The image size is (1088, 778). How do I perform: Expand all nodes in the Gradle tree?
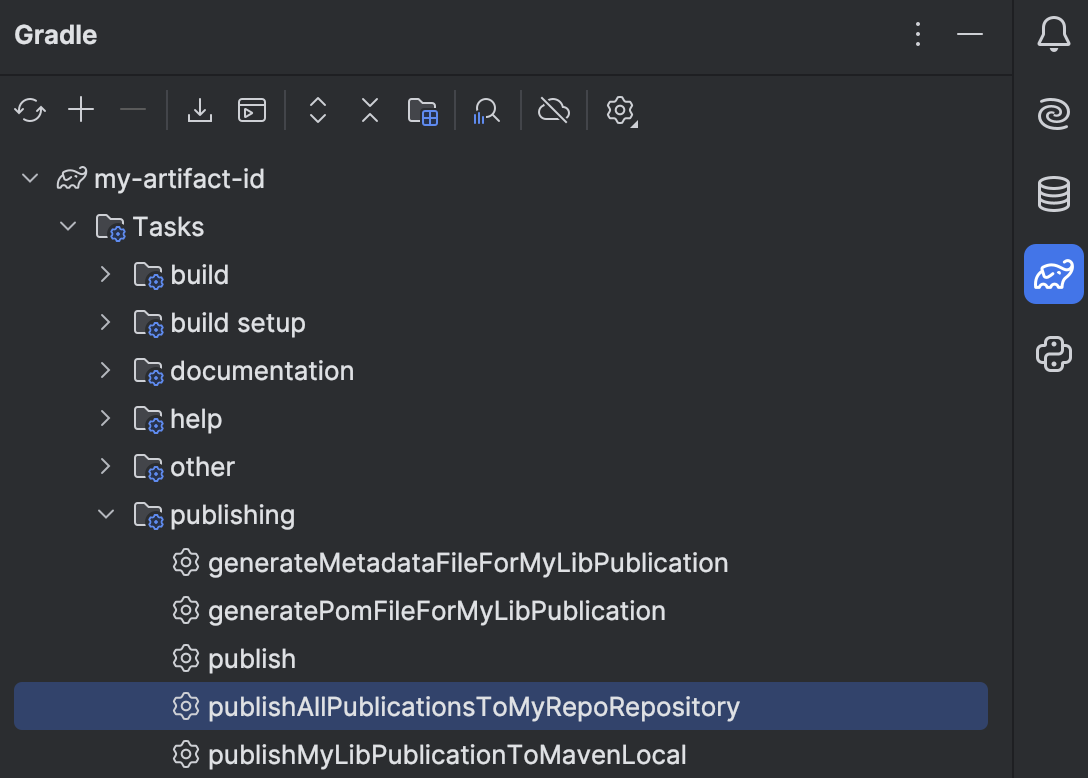[x=317, y=110]
